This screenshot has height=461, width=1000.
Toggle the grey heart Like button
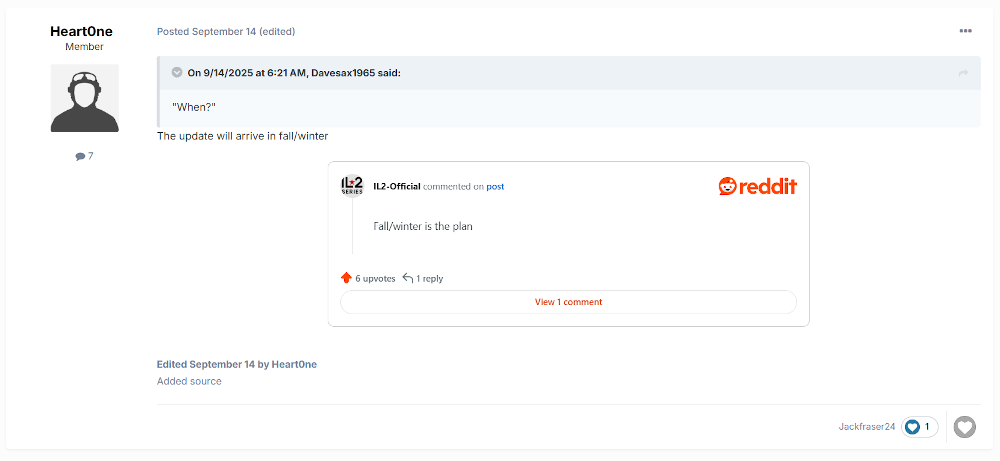[x=964, y=427]
